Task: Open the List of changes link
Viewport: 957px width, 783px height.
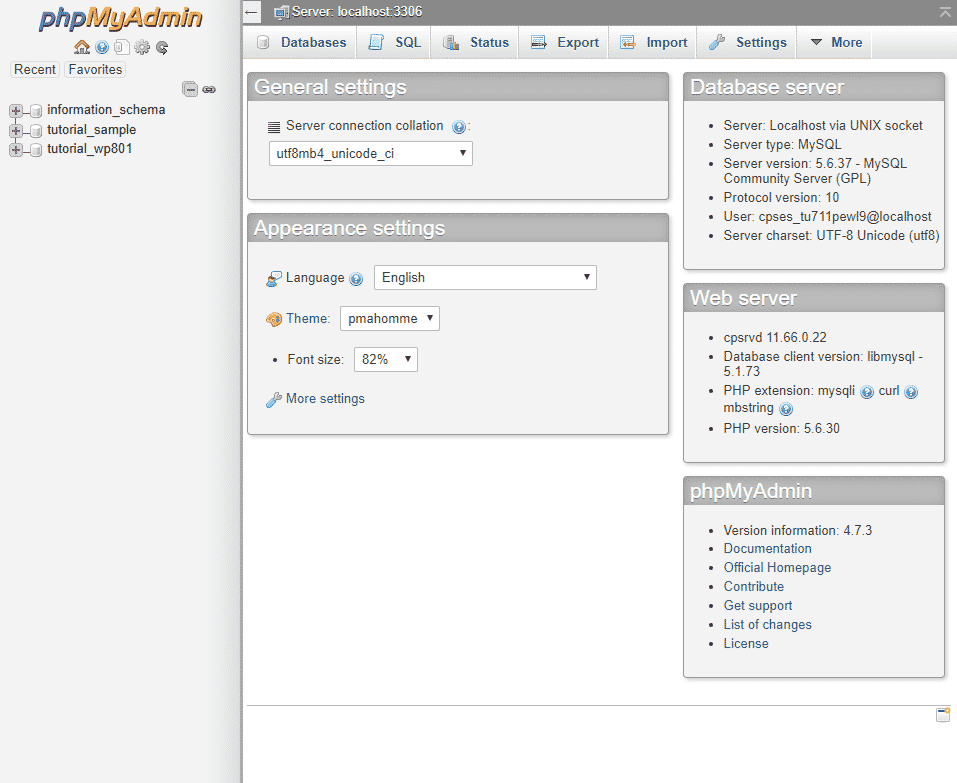Action: pos(768,624)
